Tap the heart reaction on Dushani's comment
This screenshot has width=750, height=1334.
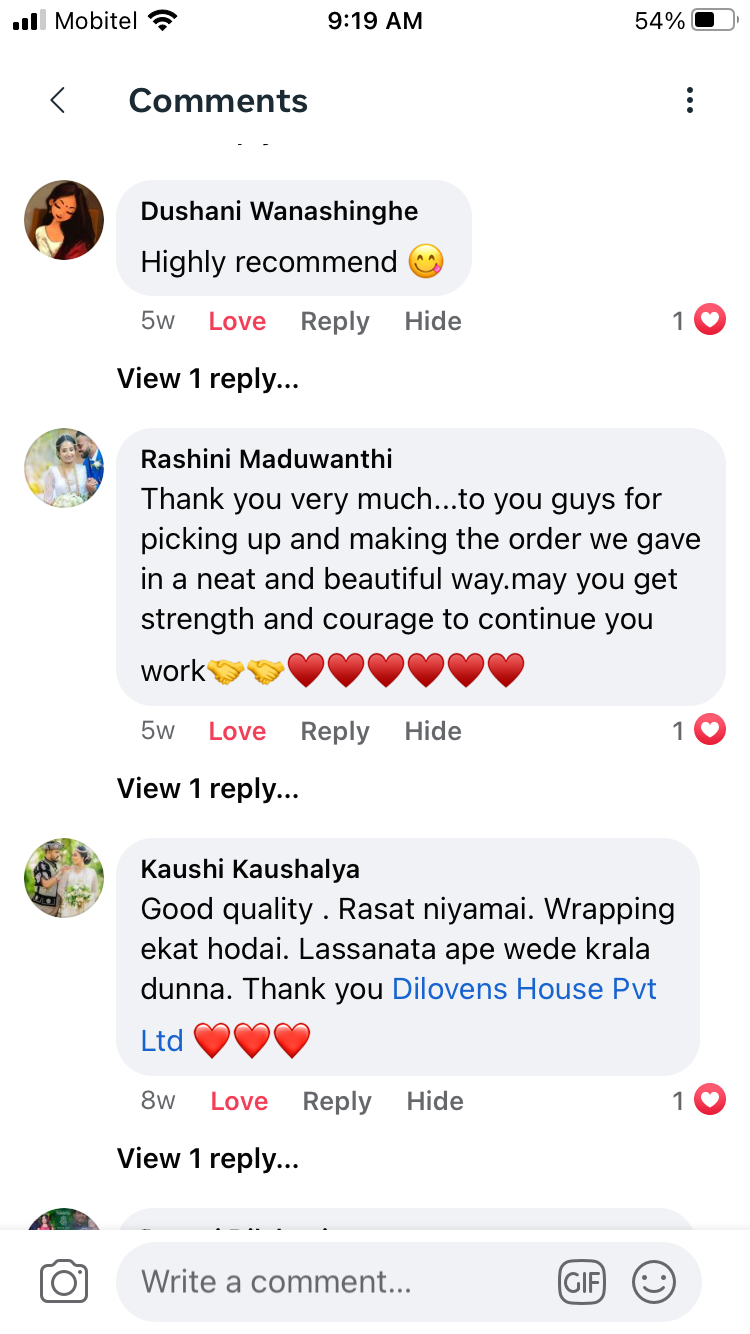710,320
